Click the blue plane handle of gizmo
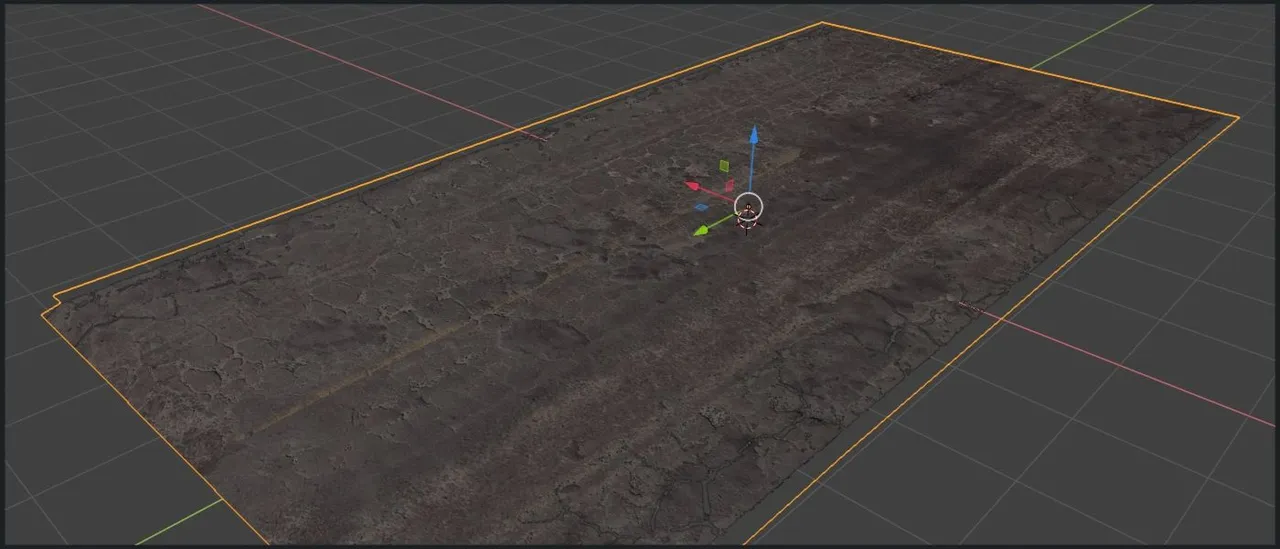Screen dimensions: 1280x549 click(x=701, y=207)
